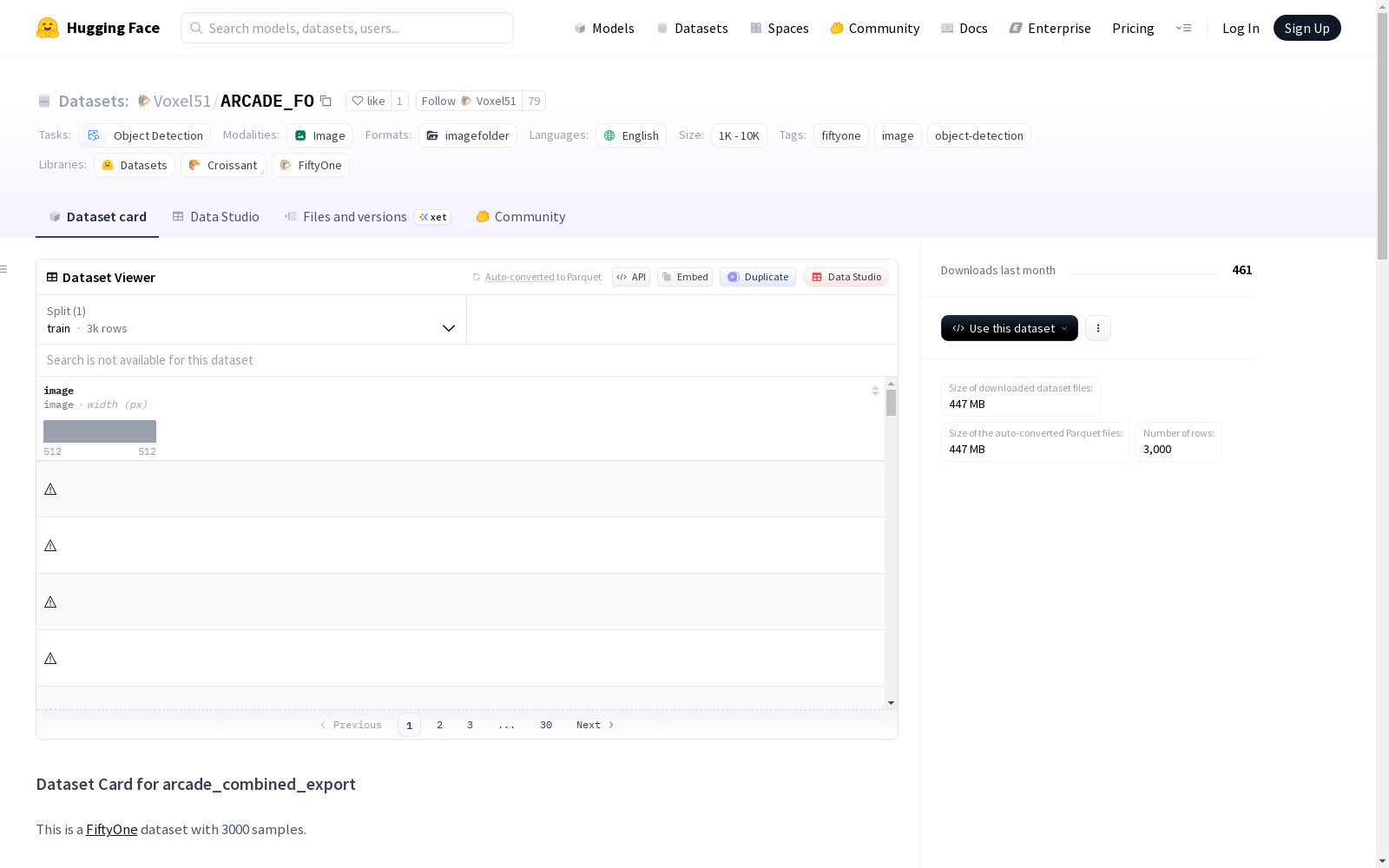This screenshot has width=1389, height=868.
Task: Click the image tag next to fiftyone
Action: pyautogui.click(x=898, y=135)
